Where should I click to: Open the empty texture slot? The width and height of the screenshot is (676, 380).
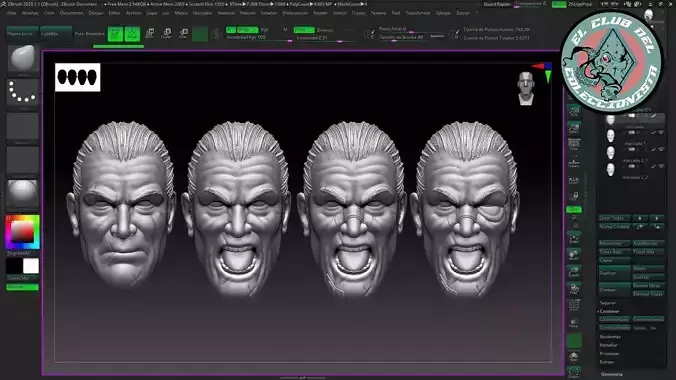point(22,160)
